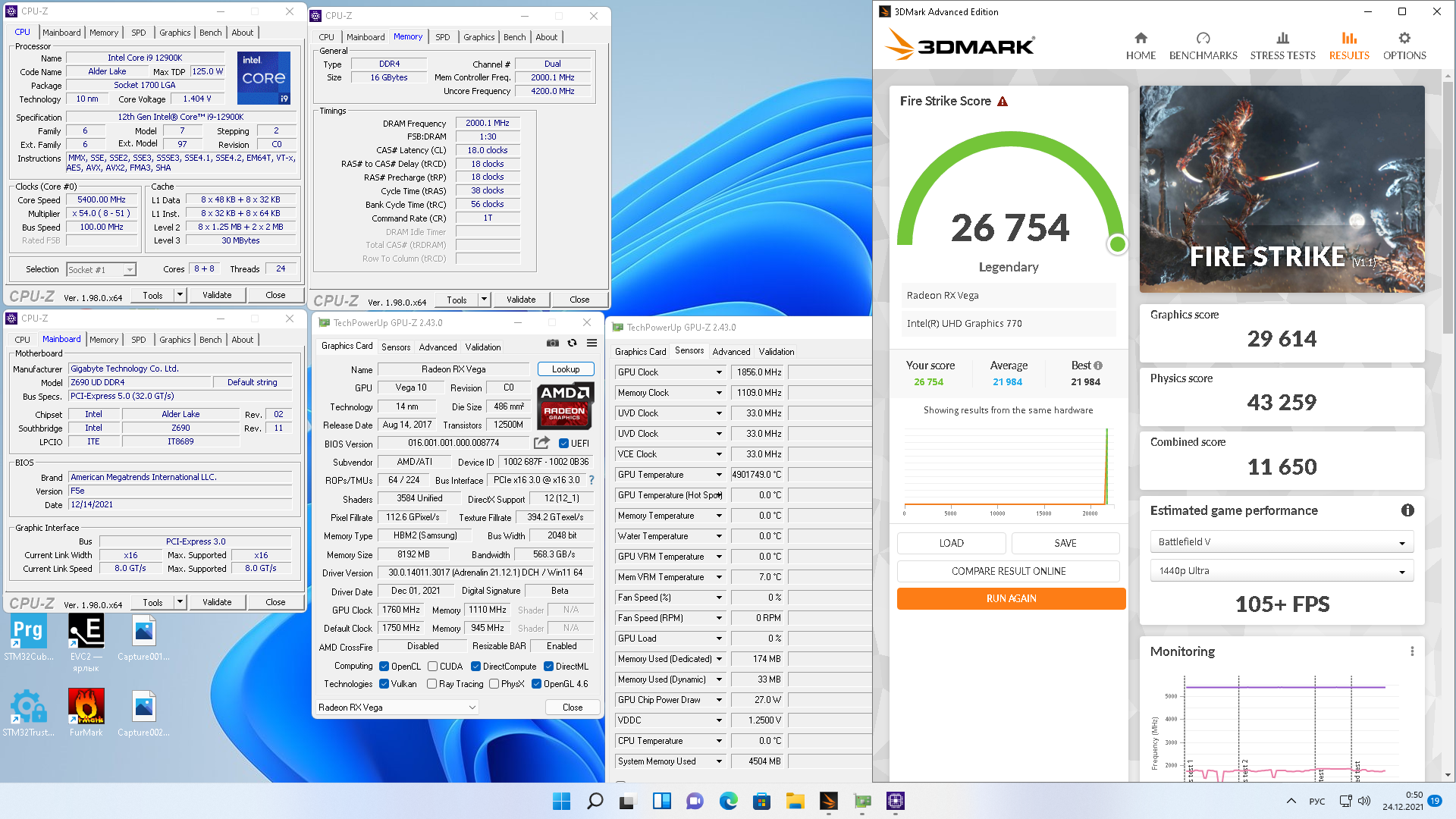
Task: Click COMPARE RESULT ONLINE button
Action: pyautogui.click(x=1009, y=571)
